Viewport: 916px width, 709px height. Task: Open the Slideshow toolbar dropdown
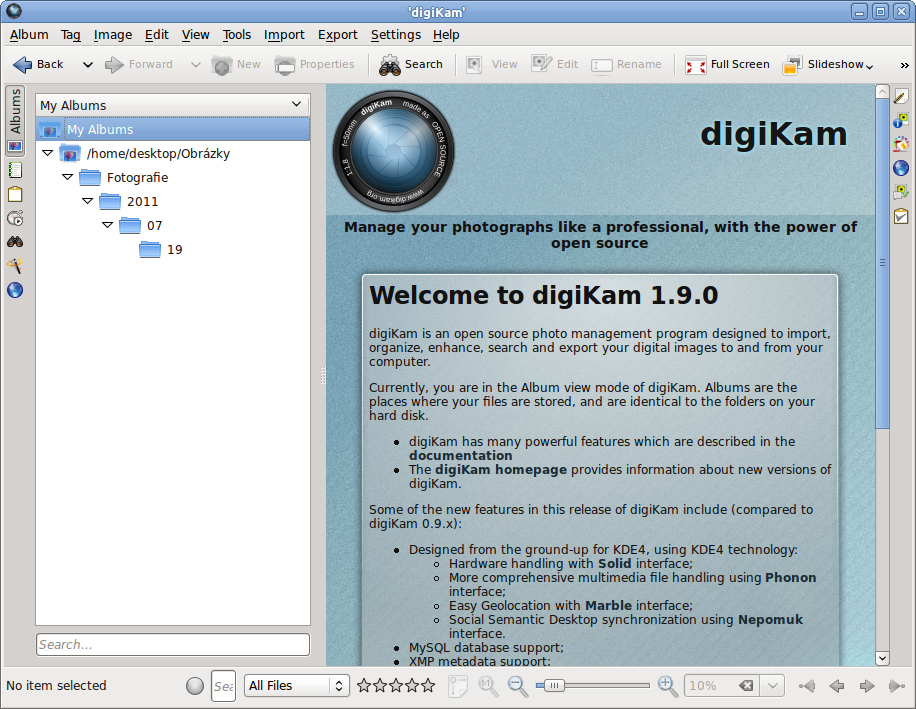point(828,64)
